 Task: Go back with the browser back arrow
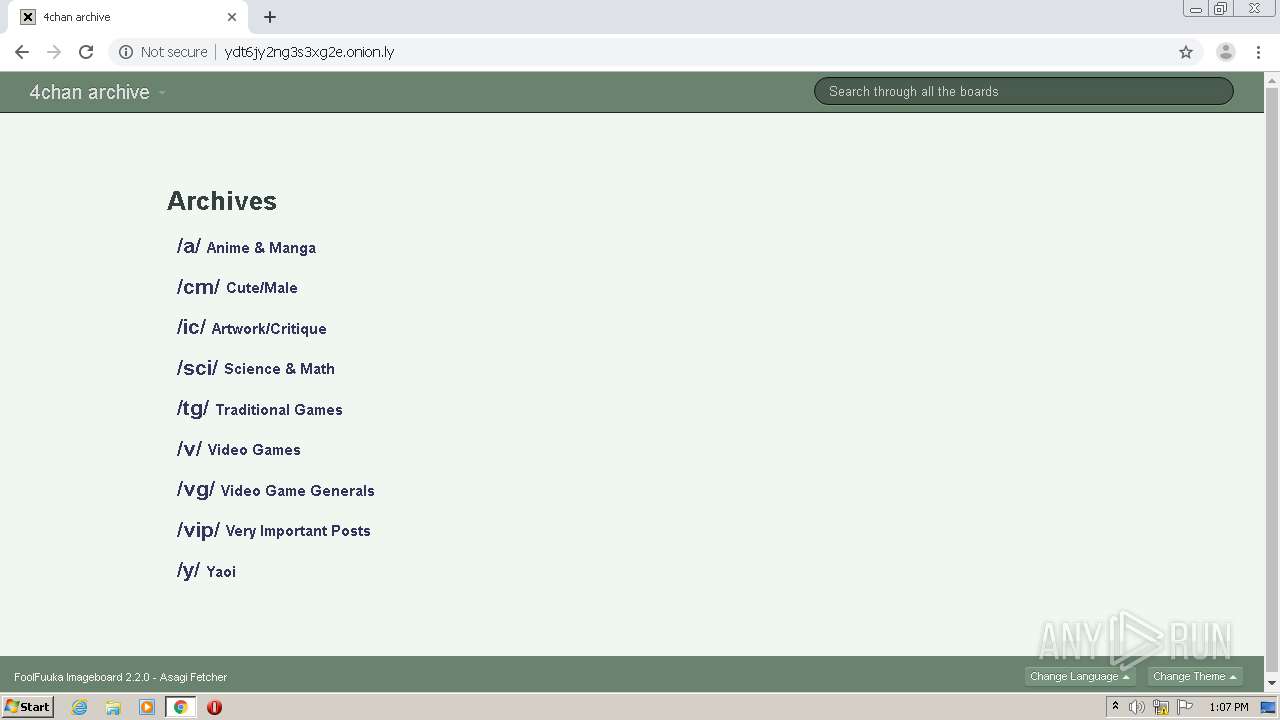pyautogui.click(x=22, y=52)
